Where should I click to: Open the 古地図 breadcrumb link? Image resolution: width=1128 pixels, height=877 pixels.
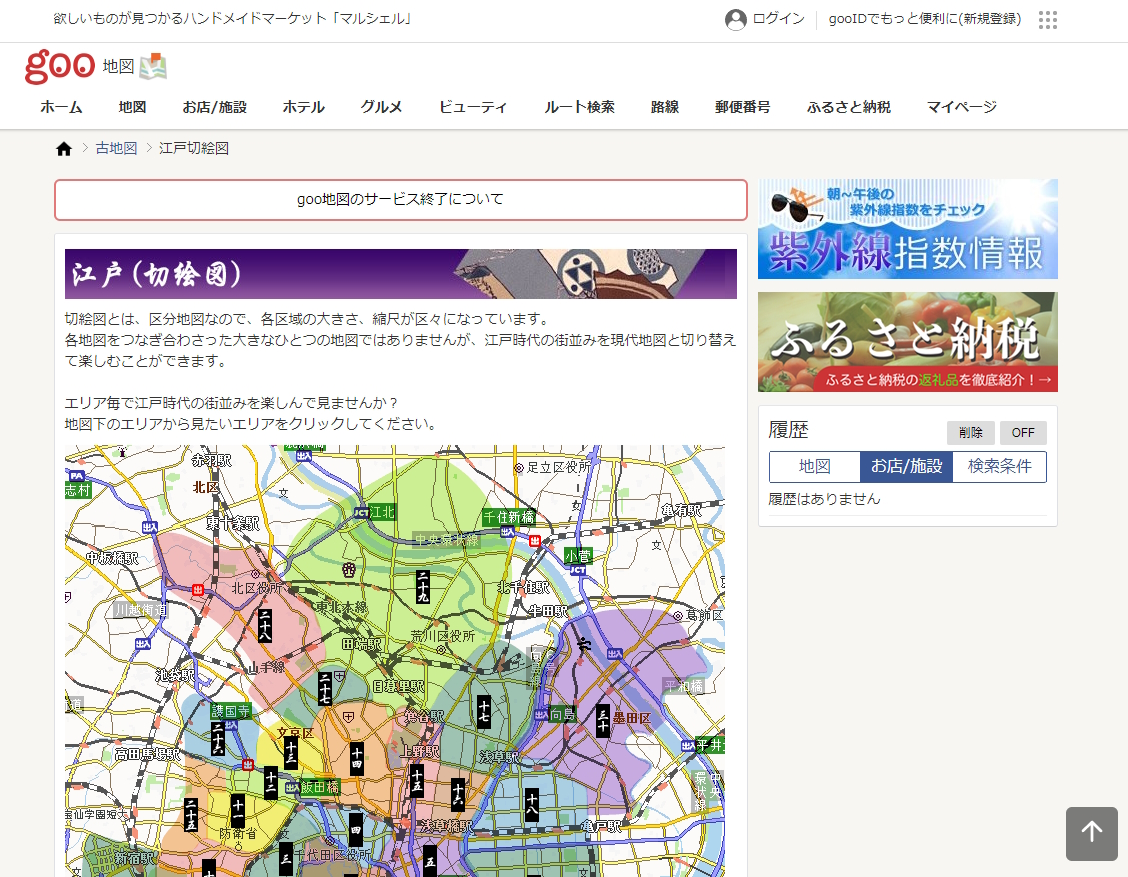coord(117,147)
